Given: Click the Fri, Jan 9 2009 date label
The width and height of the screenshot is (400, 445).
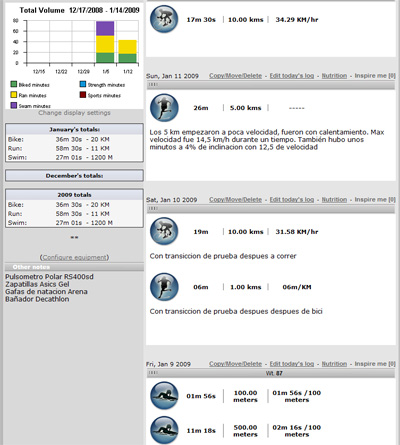Looking at the screenshot, I should point(168,364).
